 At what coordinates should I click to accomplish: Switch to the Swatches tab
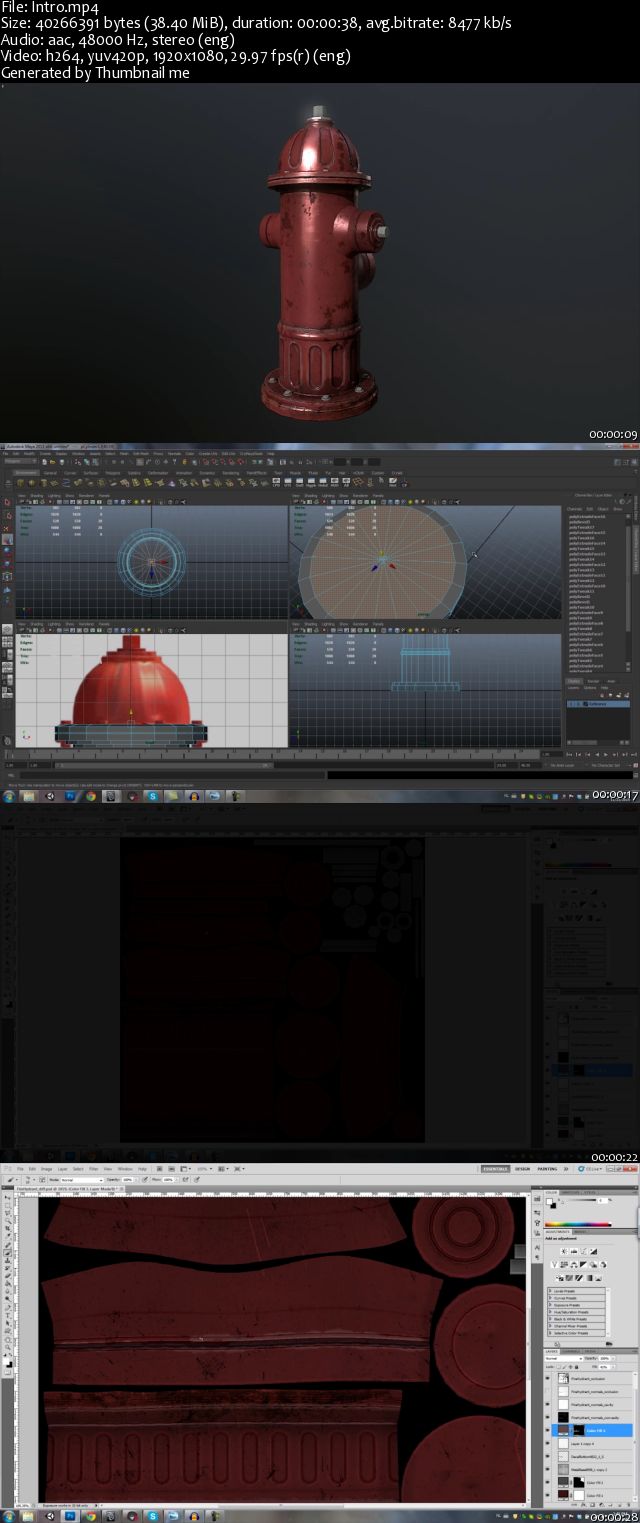click(569, 1193)
